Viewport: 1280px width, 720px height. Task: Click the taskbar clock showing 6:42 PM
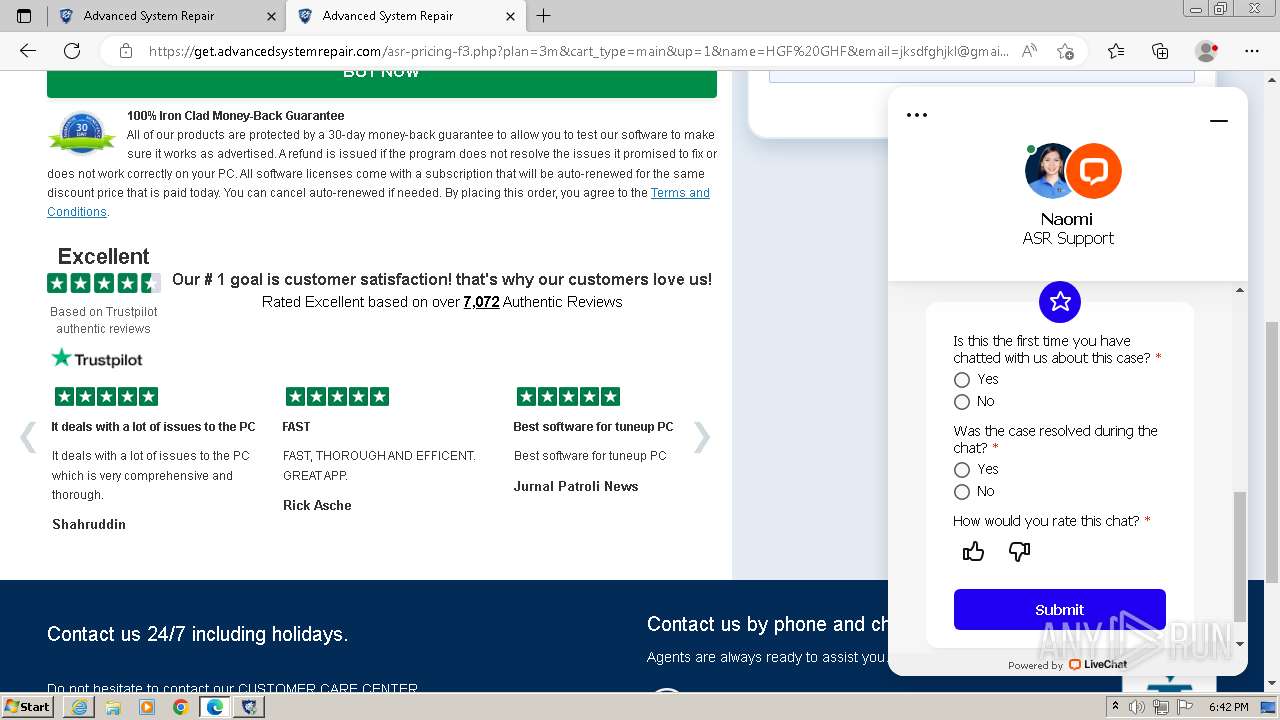pos(1228,707)
